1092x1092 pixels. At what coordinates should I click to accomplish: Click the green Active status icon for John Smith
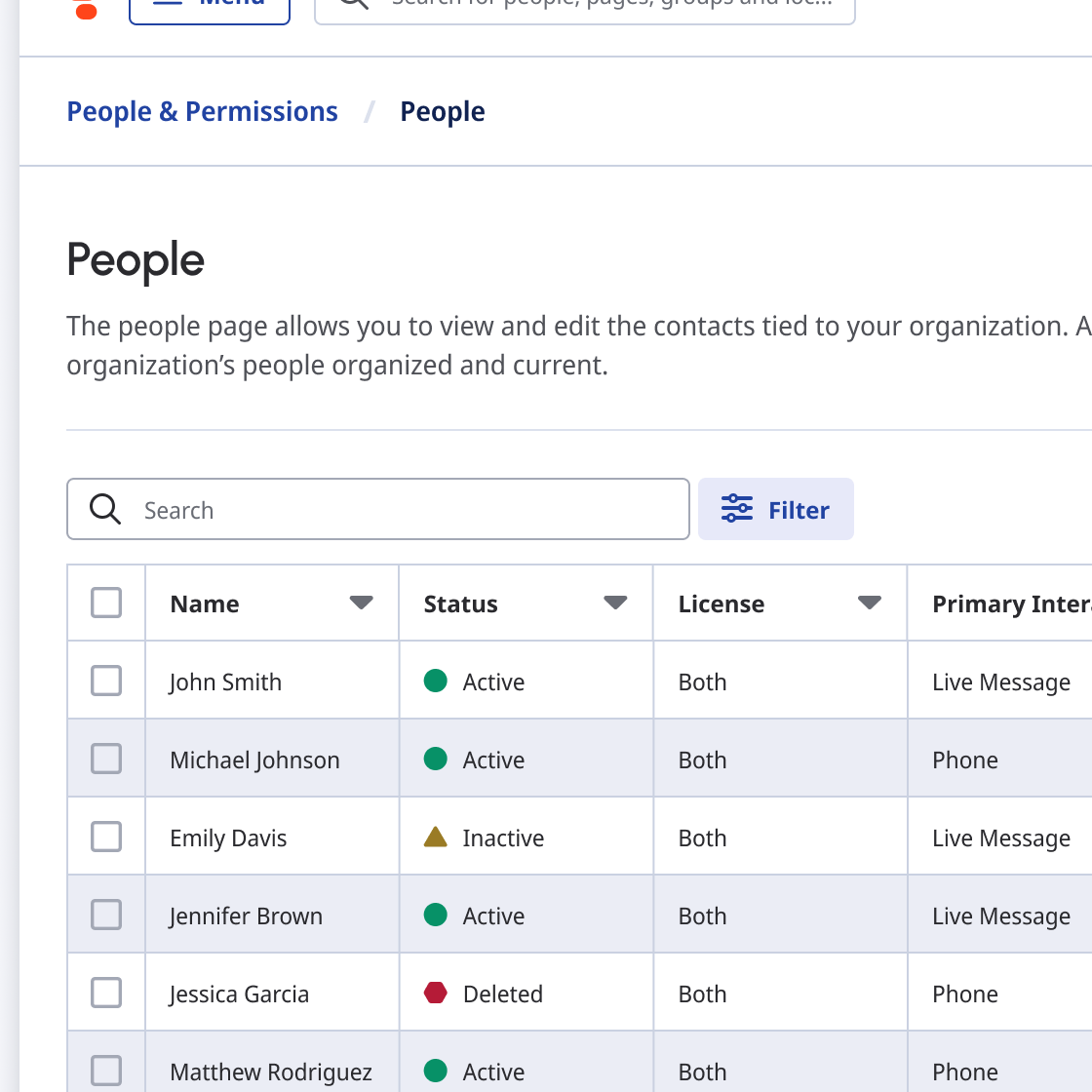(435, 681)
